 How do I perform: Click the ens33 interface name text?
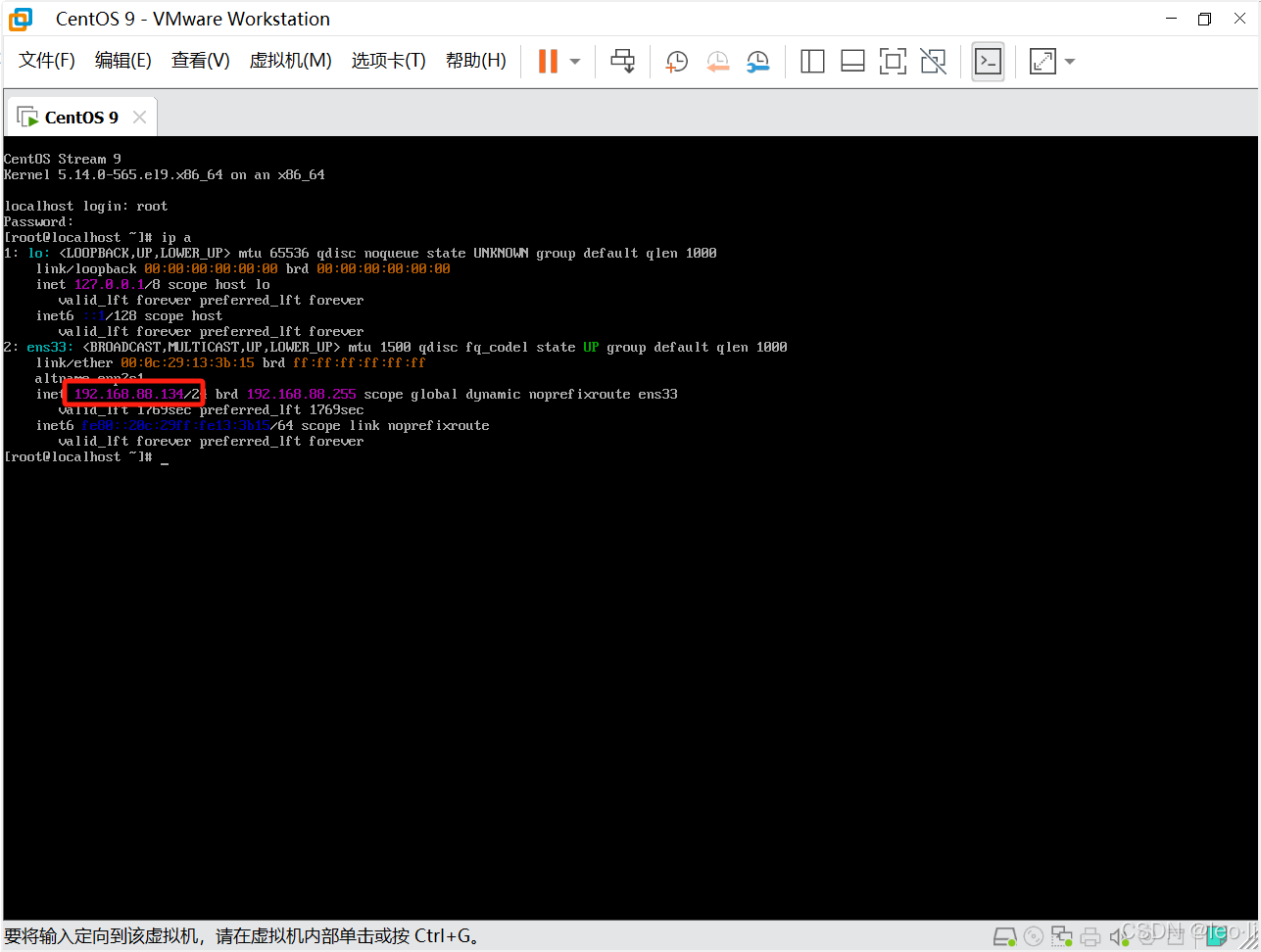47,348
